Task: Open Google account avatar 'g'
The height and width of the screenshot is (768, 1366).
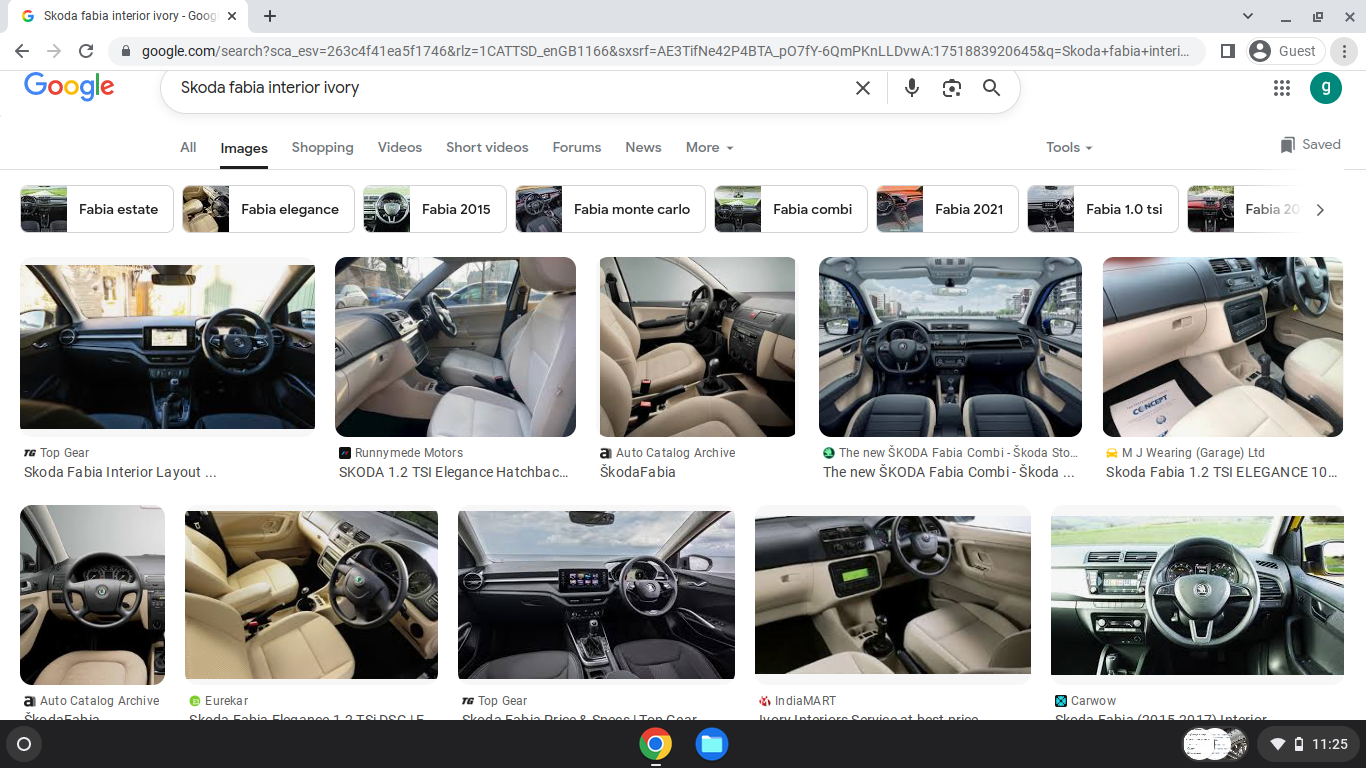Action: click(1326, 88)
